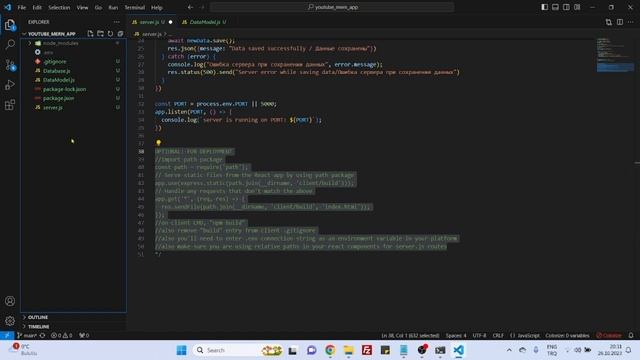Toggle the secondary side bar
Screen dimensions: 640x360
point(566,7)
